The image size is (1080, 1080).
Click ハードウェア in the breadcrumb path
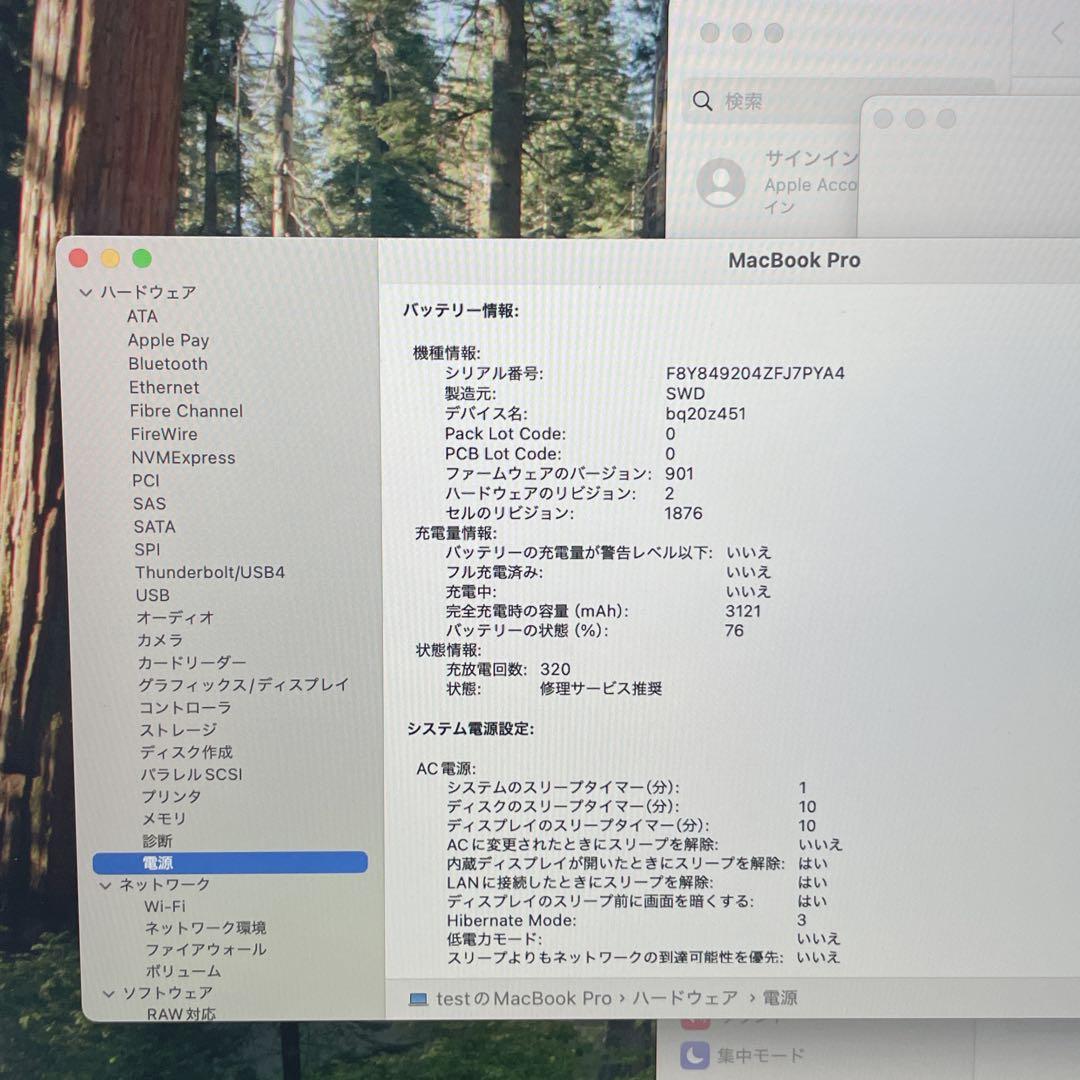685,998
